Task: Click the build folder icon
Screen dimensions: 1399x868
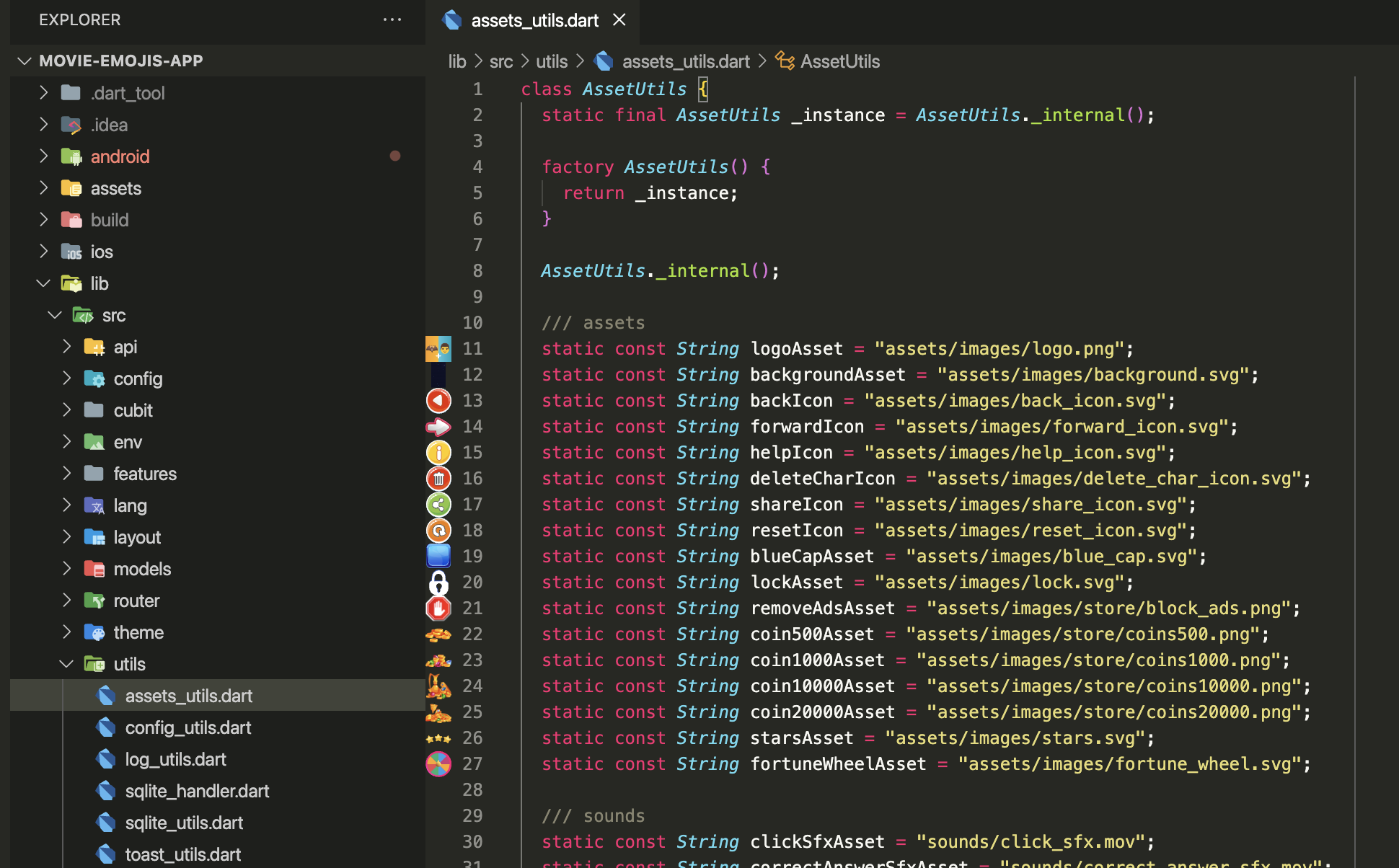Action: pyautogui.click(x=71, y=219)
